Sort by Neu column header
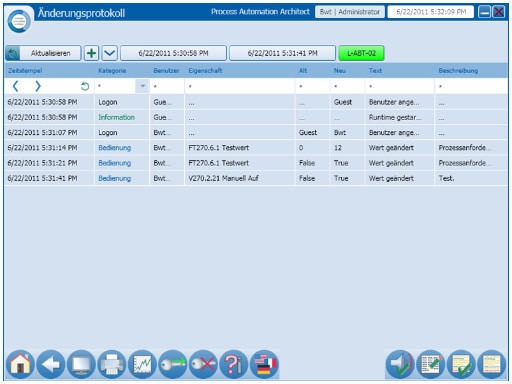This screenshot has height=384, width=512. tap(340, 71)
